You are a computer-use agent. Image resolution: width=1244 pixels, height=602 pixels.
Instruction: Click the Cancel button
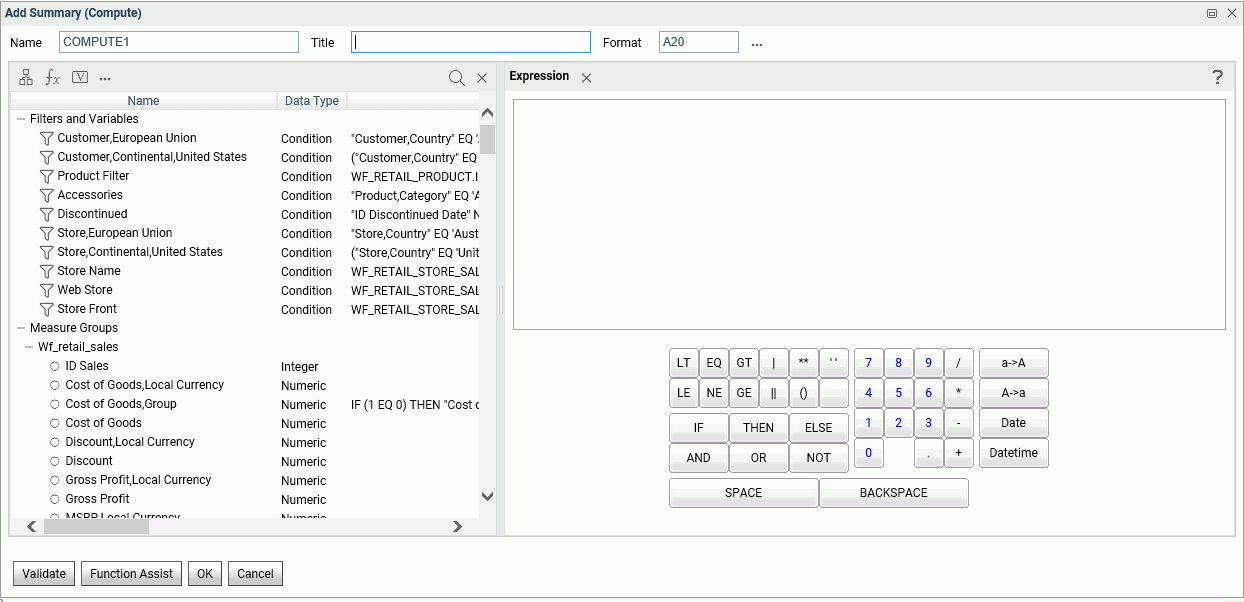(255, 574)
